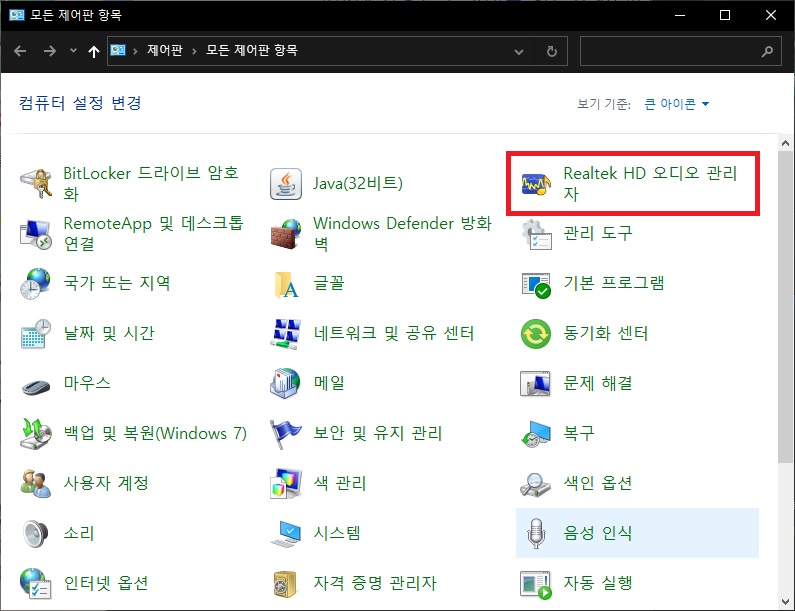Open 네트워크 및 공유 센터 icon
The height and width of the screenshot is (611, 795).
pyautogui.click(x=285, y=334)
